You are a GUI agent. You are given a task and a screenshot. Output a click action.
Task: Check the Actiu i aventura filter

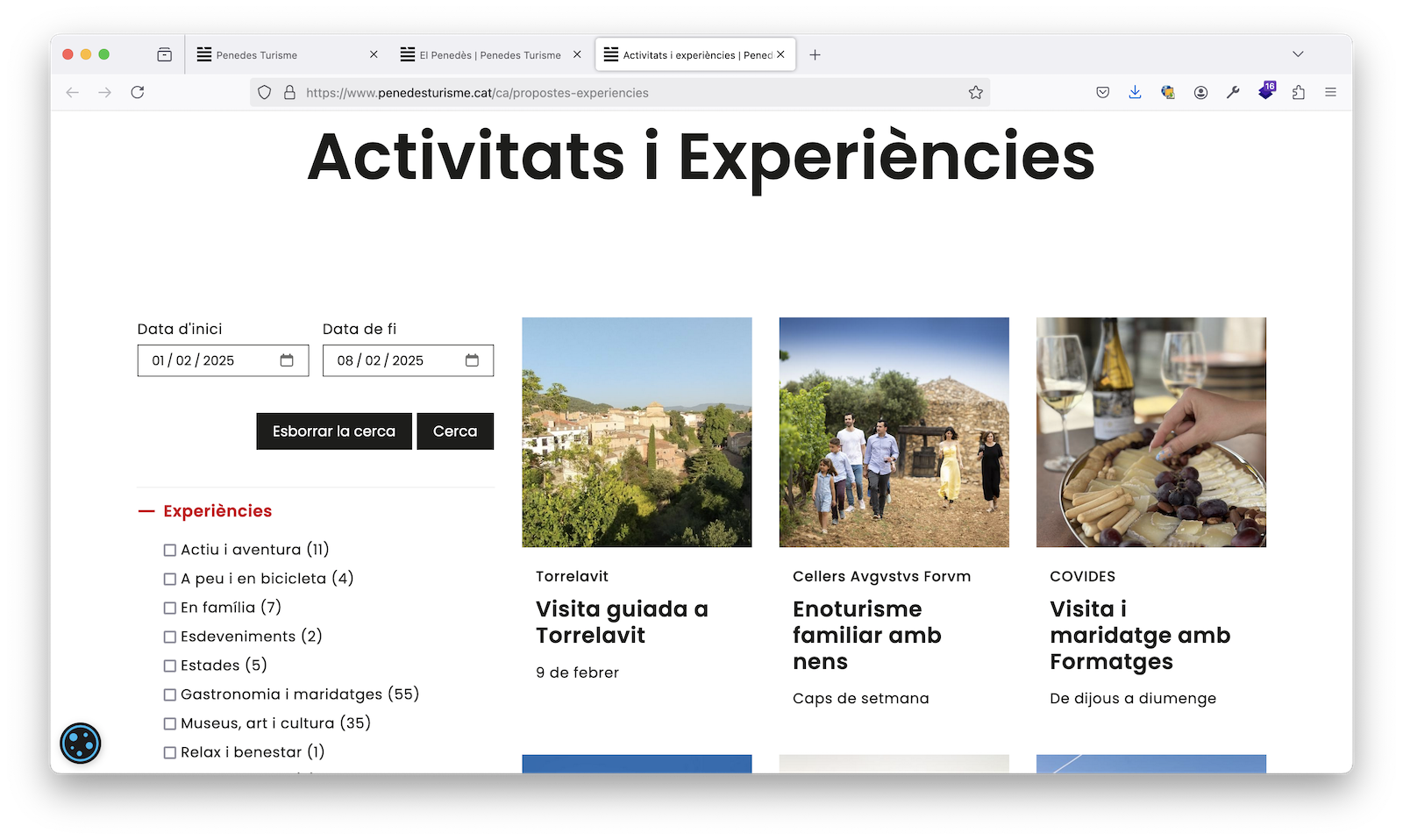coord(170,551)
